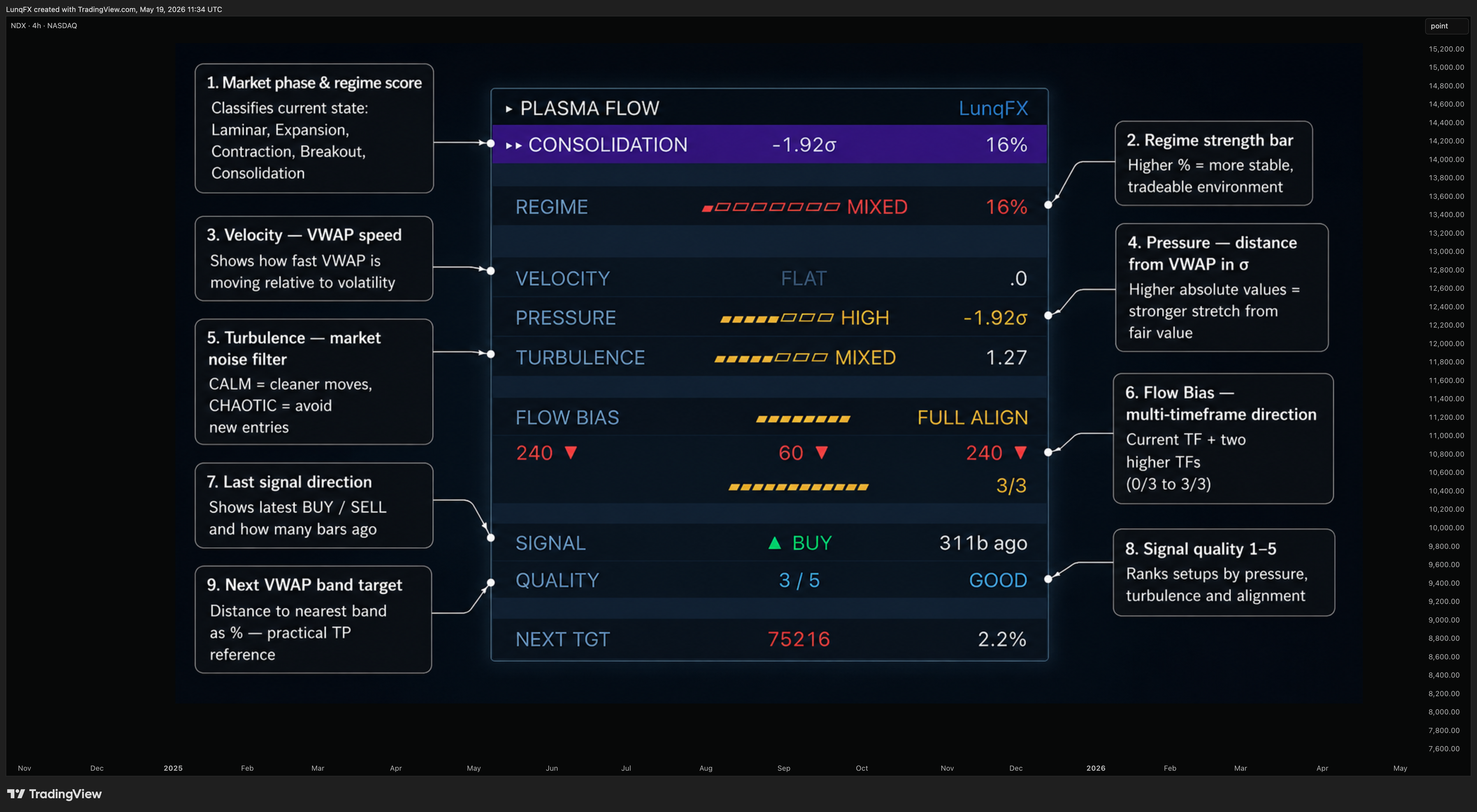The width and height of the screenshot is (1477, 812).
Task: Click the Jun label on time axis
Action: pyautogui.click(x=552, y=769)
